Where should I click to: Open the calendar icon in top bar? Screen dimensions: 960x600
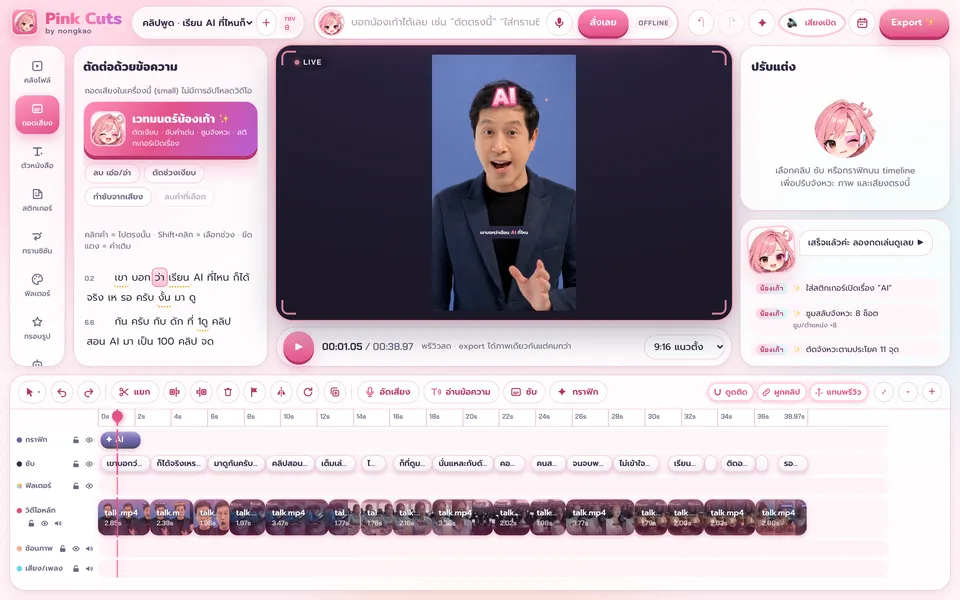click(862, 23)
